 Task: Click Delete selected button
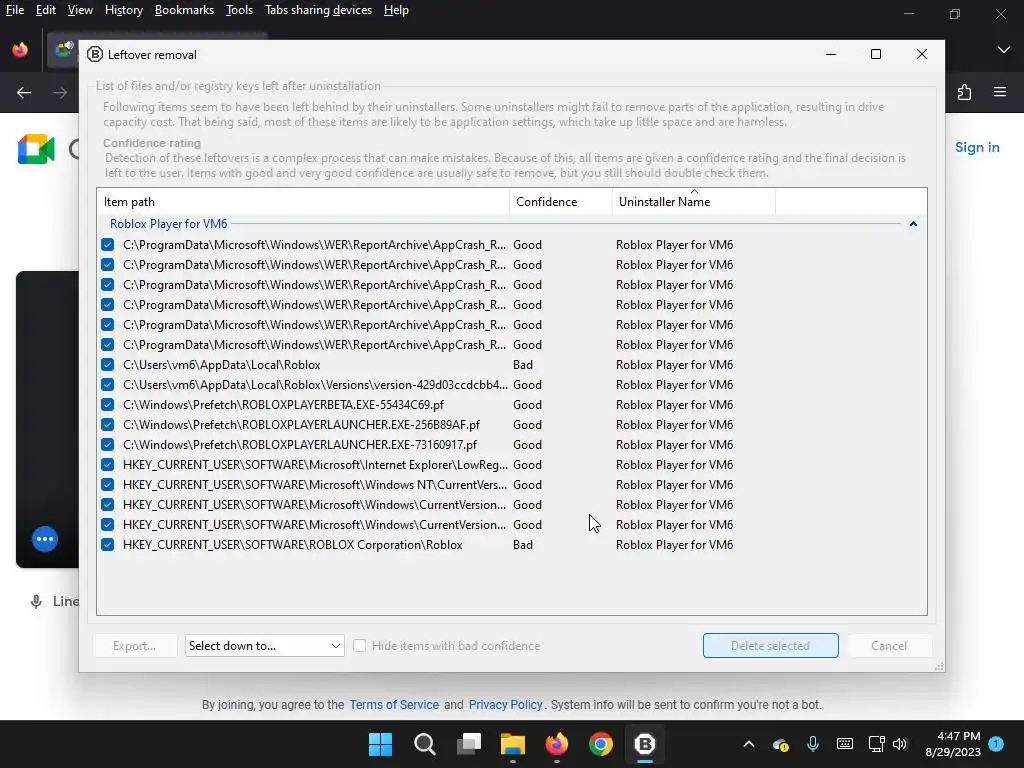point(771,645)
